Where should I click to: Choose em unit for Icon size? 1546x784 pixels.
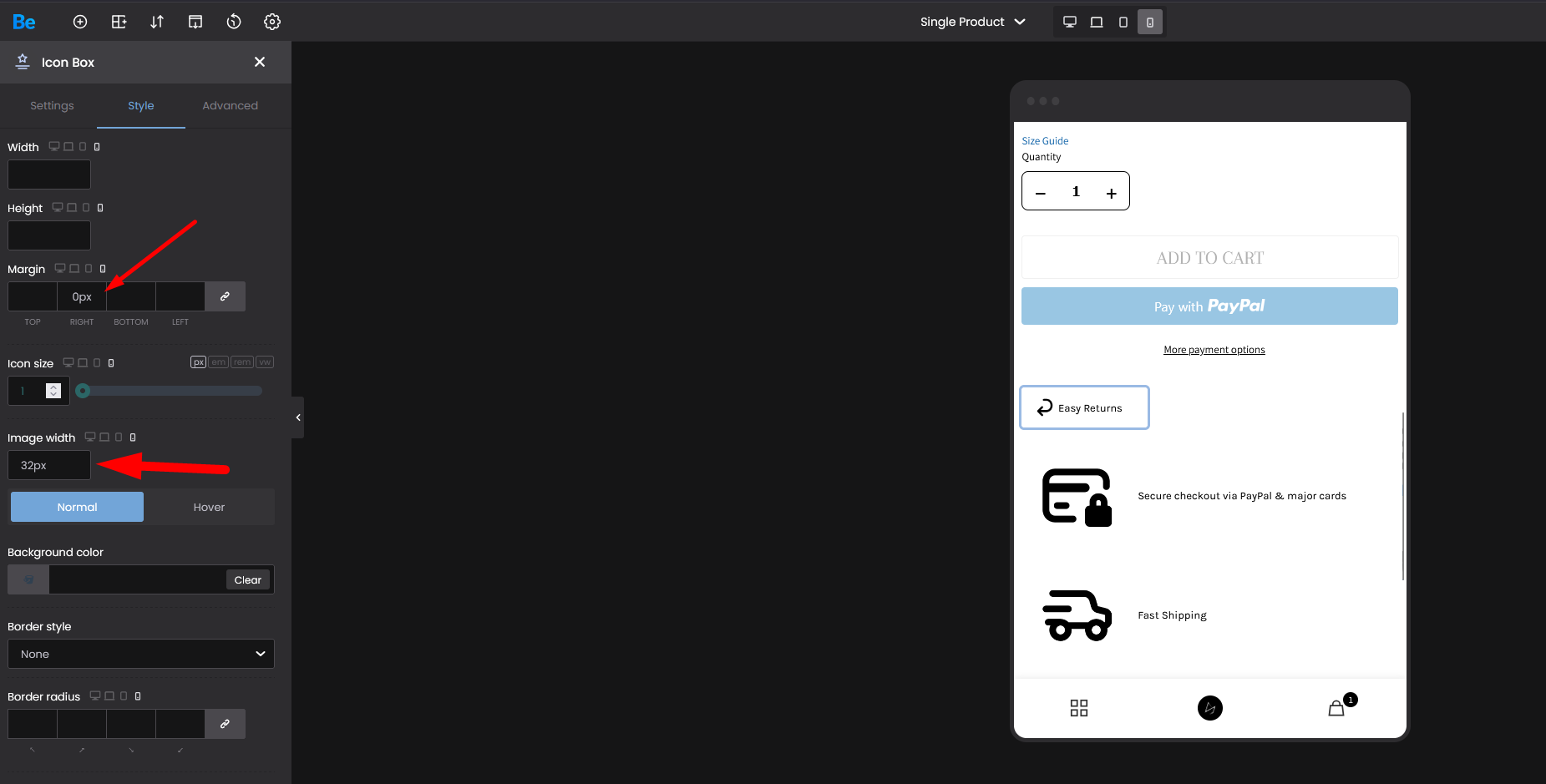(x=219, y=362)
